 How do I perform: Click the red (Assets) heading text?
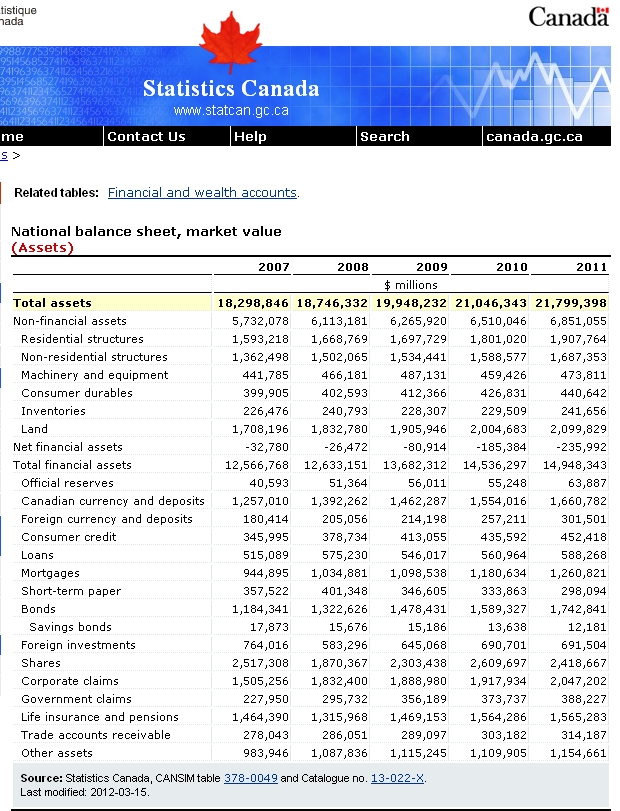42,248
